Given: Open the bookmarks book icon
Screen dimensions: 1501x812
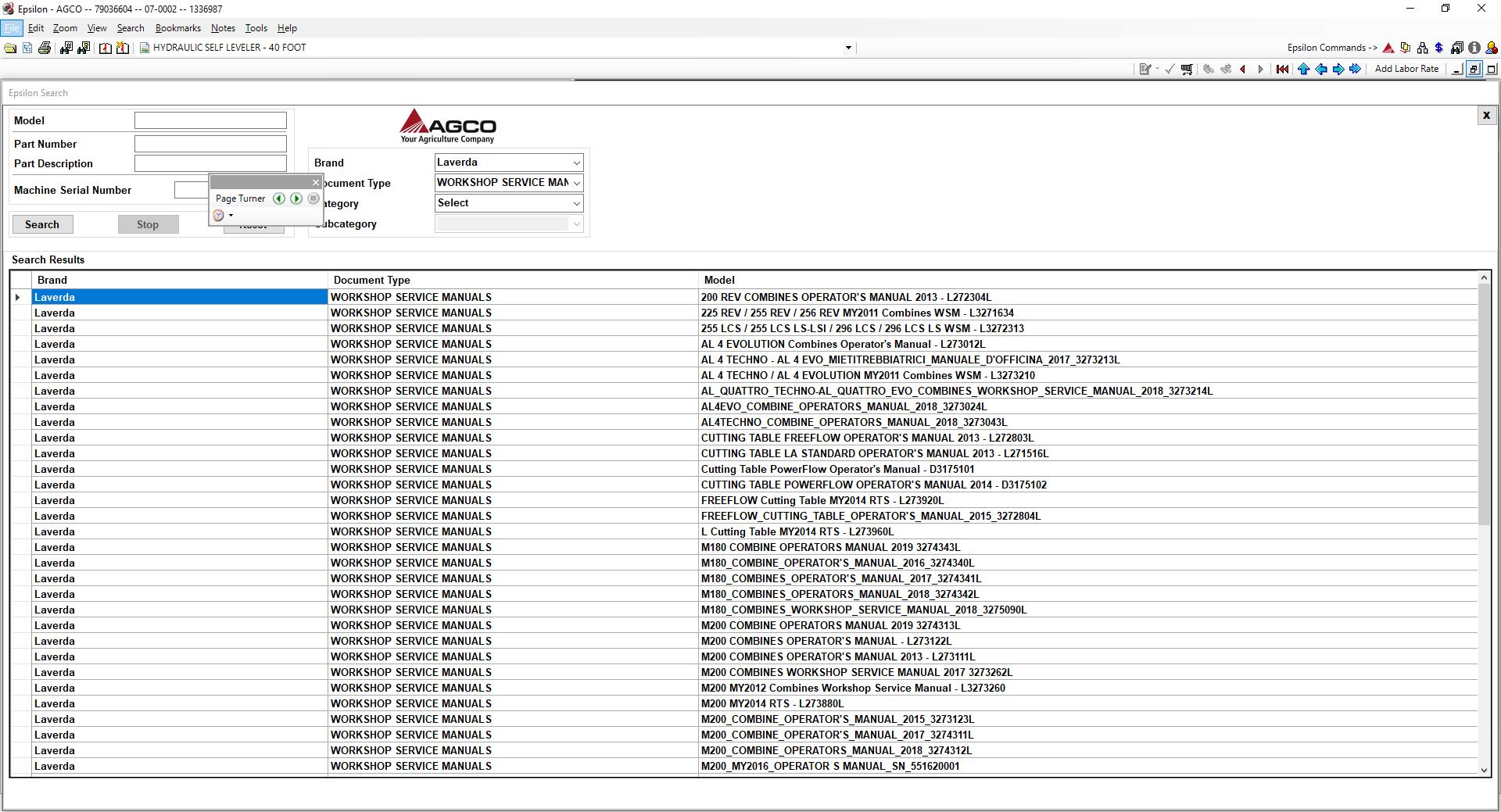Looking at the screenshot, I should 106,48.
